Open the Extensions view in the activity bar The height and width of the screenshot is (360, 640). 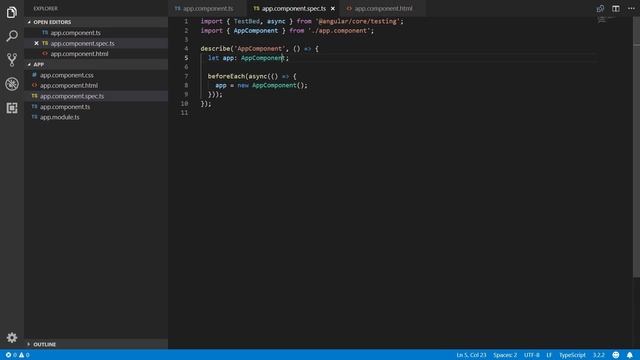coord(12,108)
